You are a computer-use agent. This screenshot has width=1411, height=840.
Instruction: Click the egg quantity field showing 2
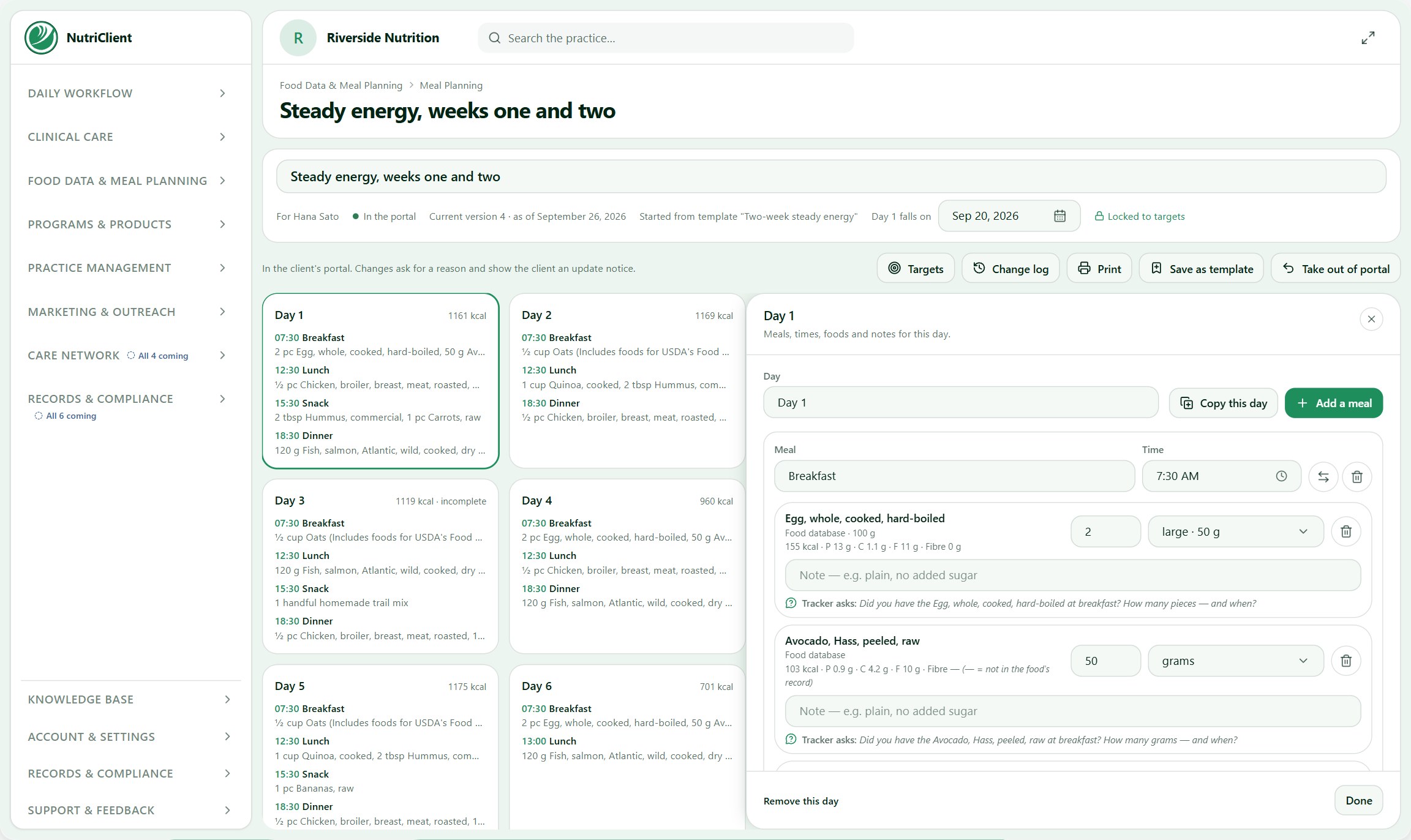click(x=1105, y=531)
